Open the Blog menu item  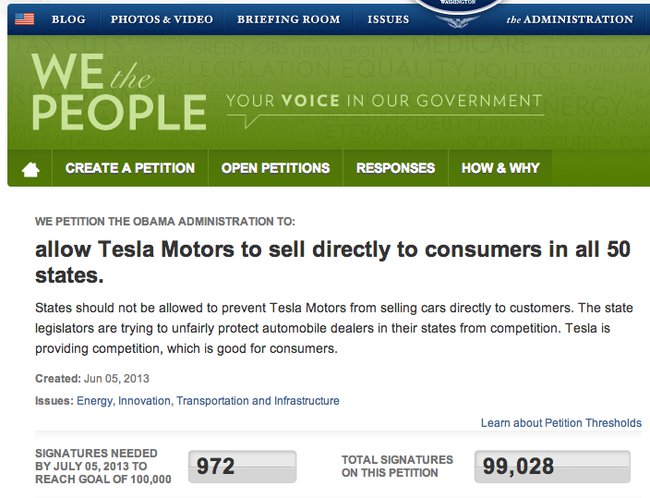68,19
